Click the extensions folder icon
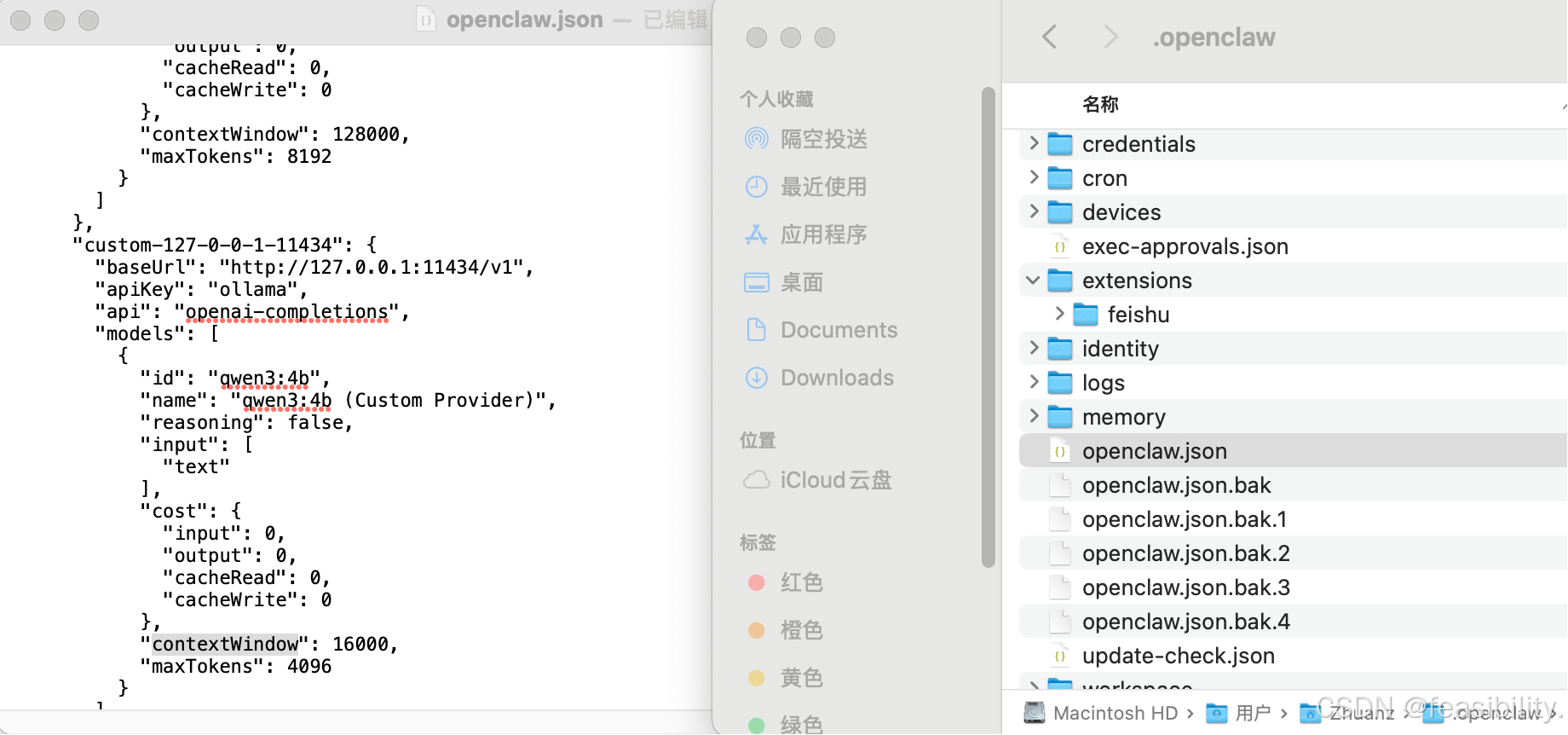This screenshot has width=1568, height=735. 1060,281
